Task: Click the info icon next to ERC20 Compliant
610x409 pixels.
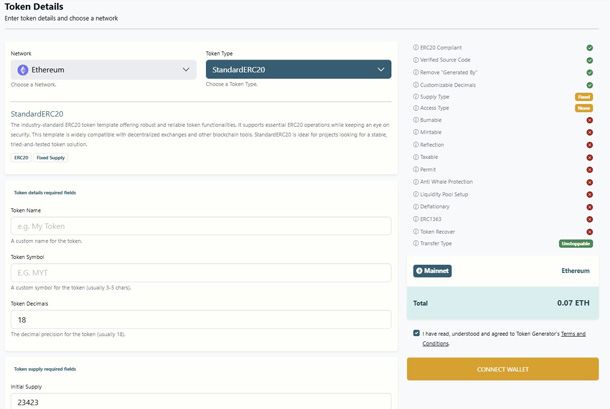Action: (416, 47)
